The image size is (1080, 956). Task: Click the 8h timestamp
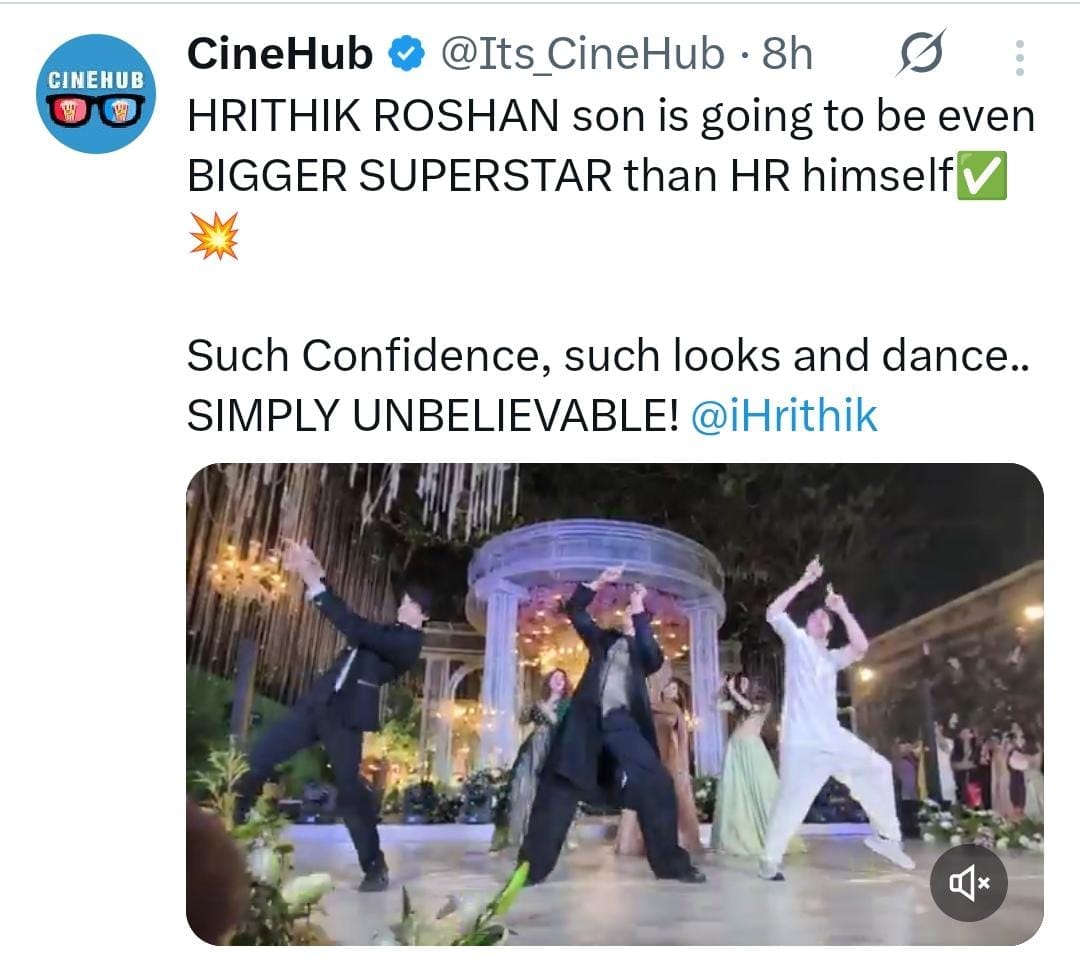click(787, 53)
